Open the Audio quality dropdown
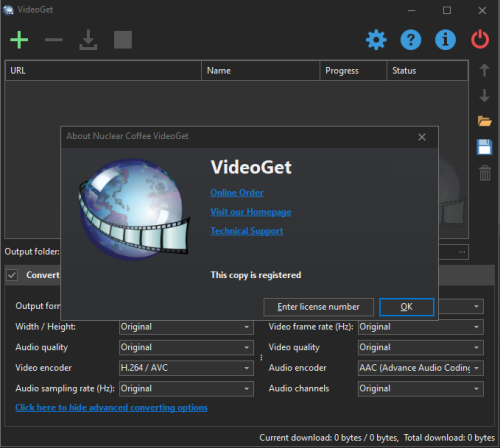The height and width of the screenshot is (448, 500). [186, 348]
